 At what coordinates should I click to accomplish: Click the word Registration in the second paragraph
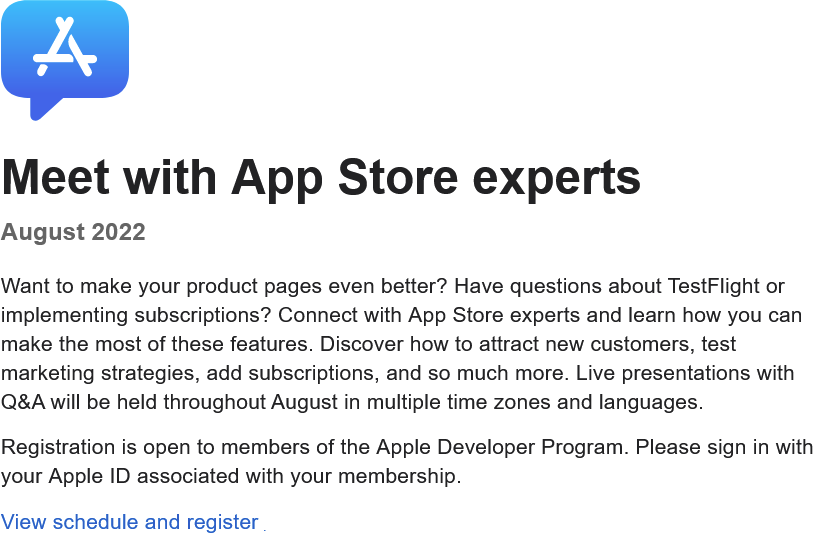[x=58, y=448]
